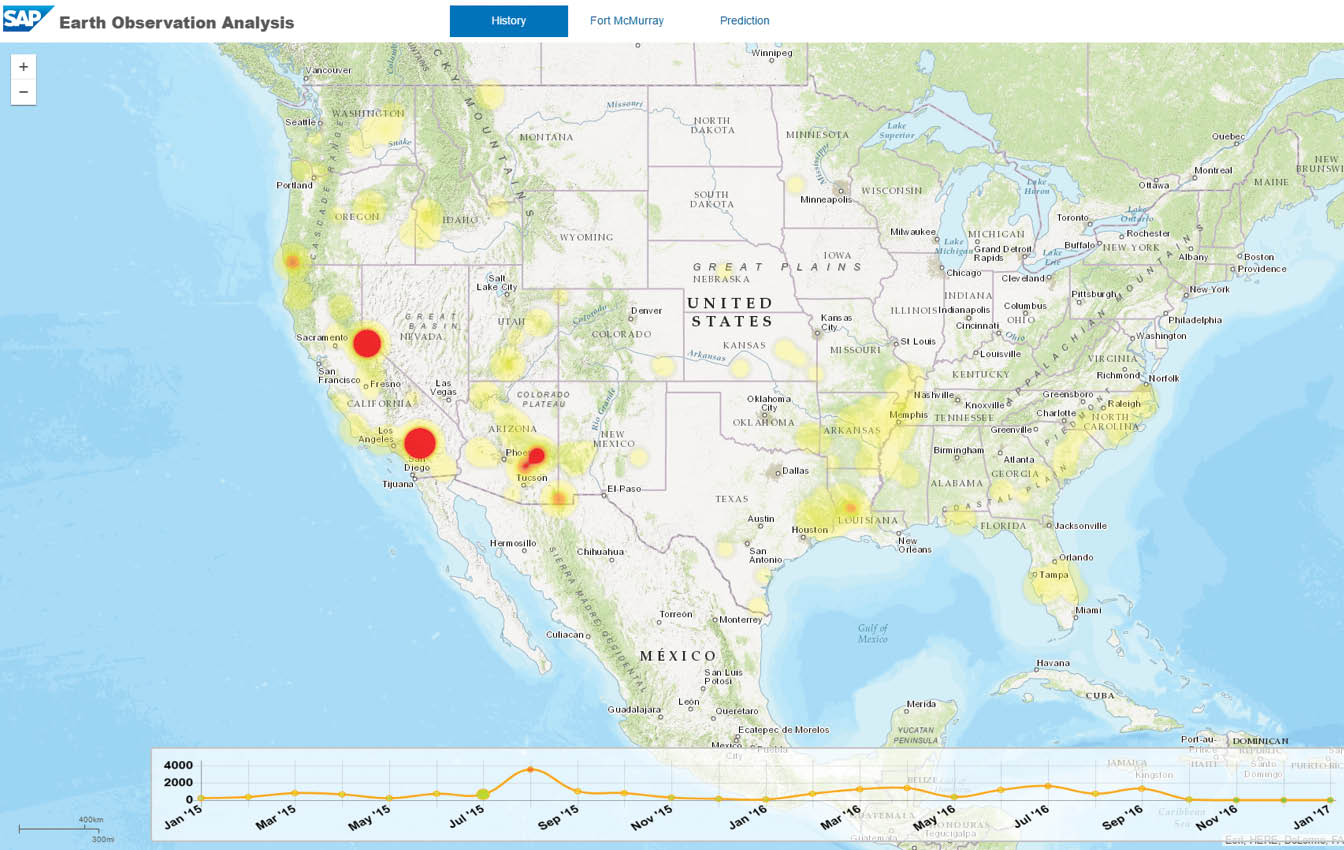The height and width of the screenshot is (850, 1344).
Task: Select the May '15 timeline data point
Action: click(389, 798)
